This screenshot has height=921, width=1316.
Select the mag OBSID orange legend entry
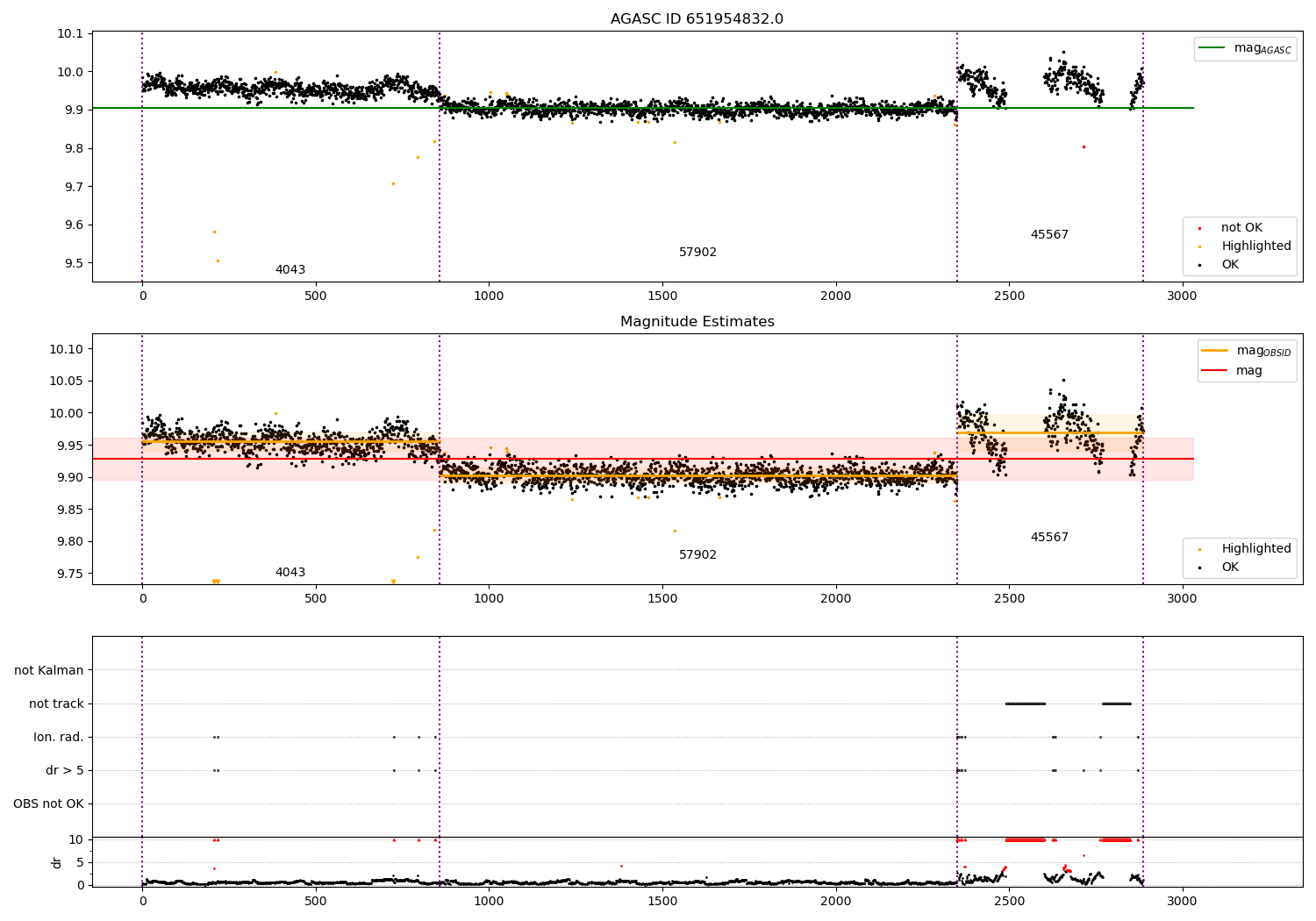1247,351
